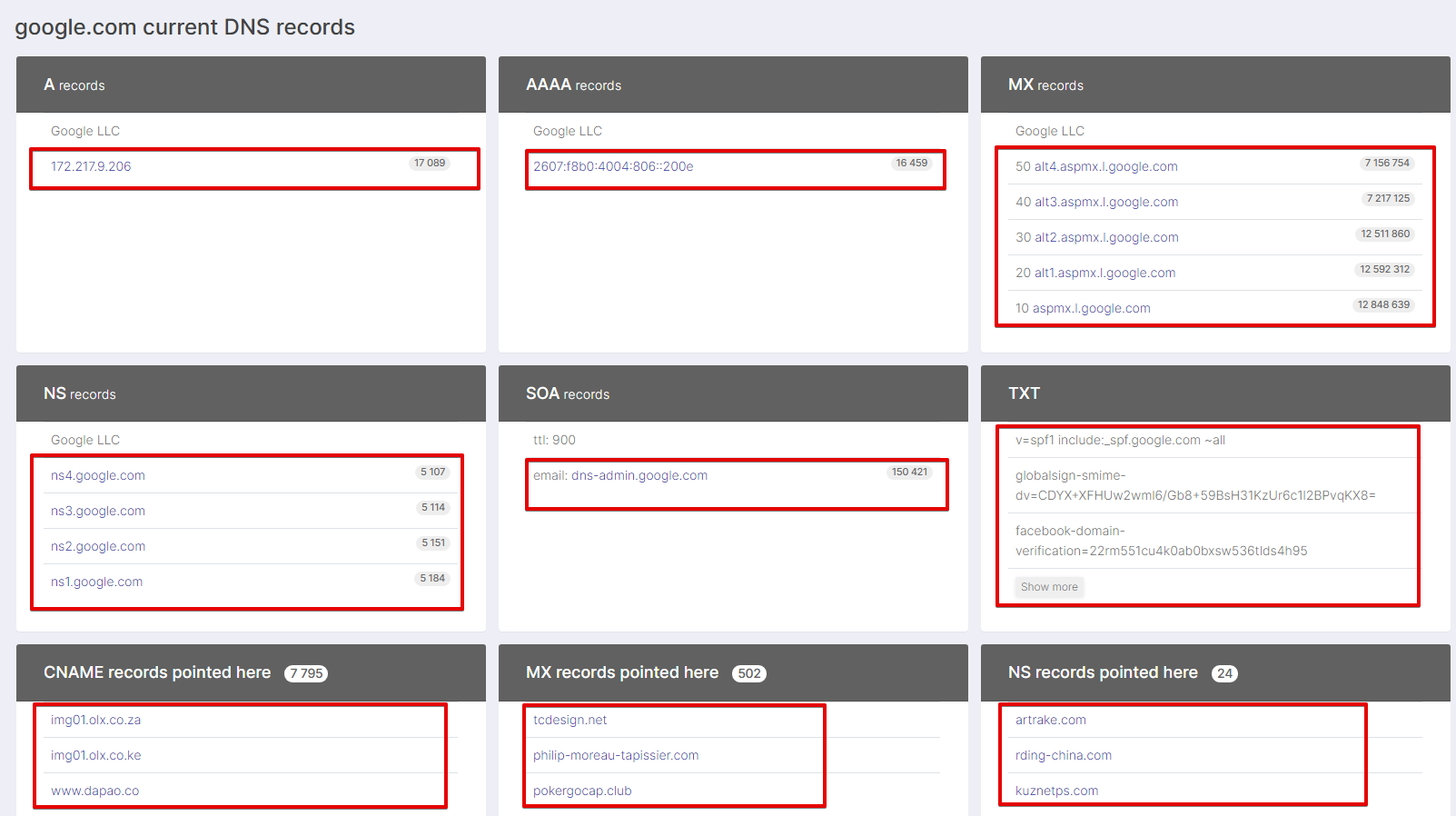The height and width of the screenshot is (816, 1456).
Task: Click the 2607:f8b0:4004:806::200e AAAA record
Action: point(613,166)
